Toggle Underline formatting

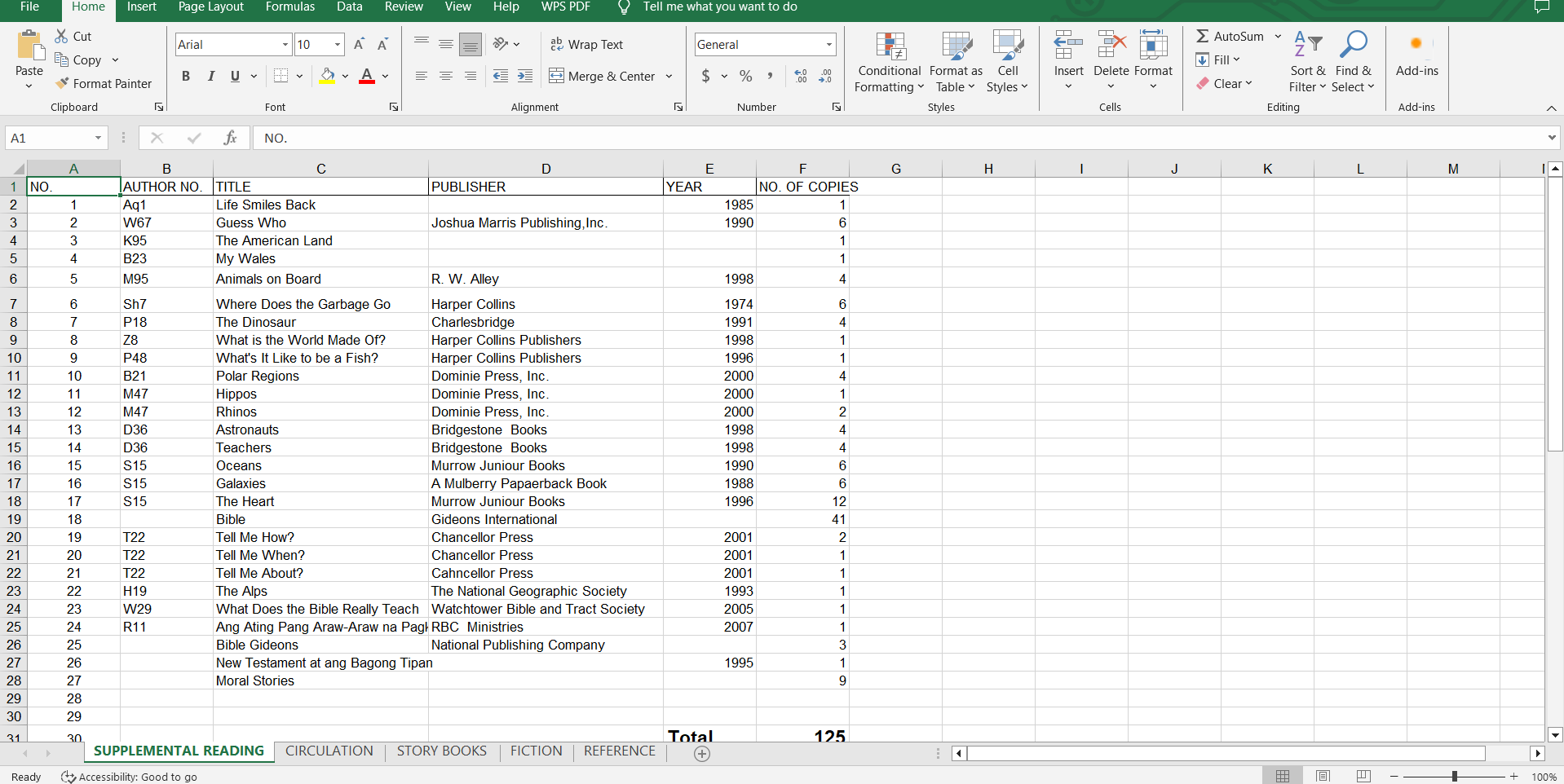[x=235, y=76]
